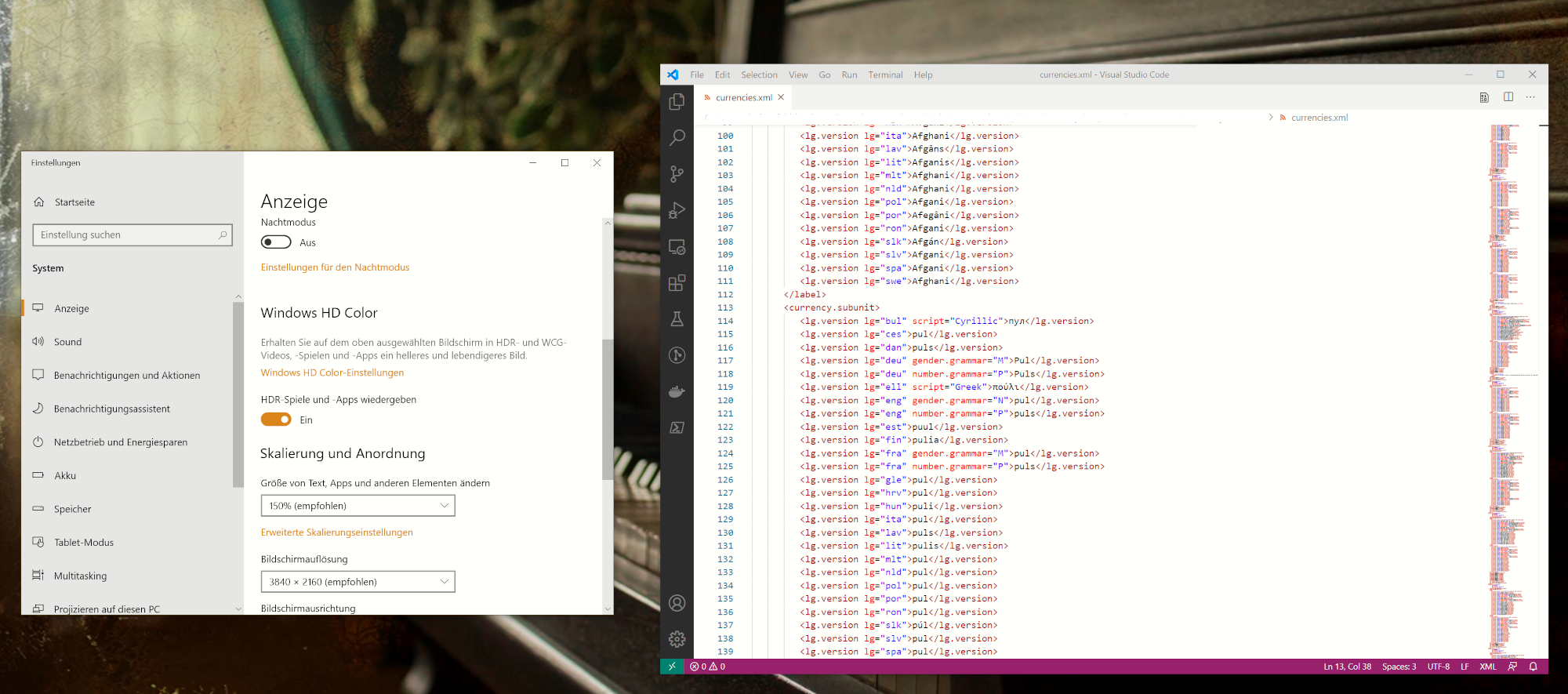Image resolution: width=1568 pixels, height=694 pixels.
Task: Open the Help menu
Action: click(x=923, y=75)
